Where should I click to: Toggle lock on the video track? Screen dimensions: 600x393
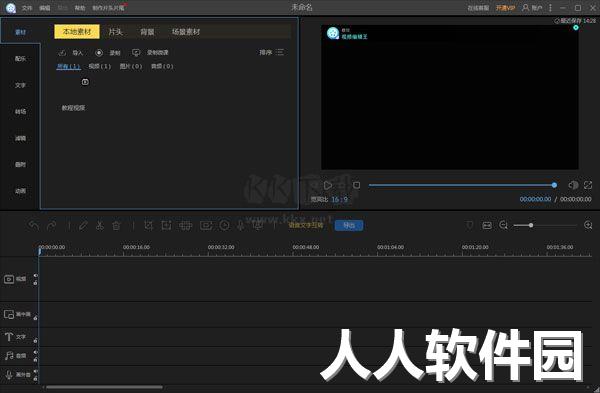coord(36,283)
